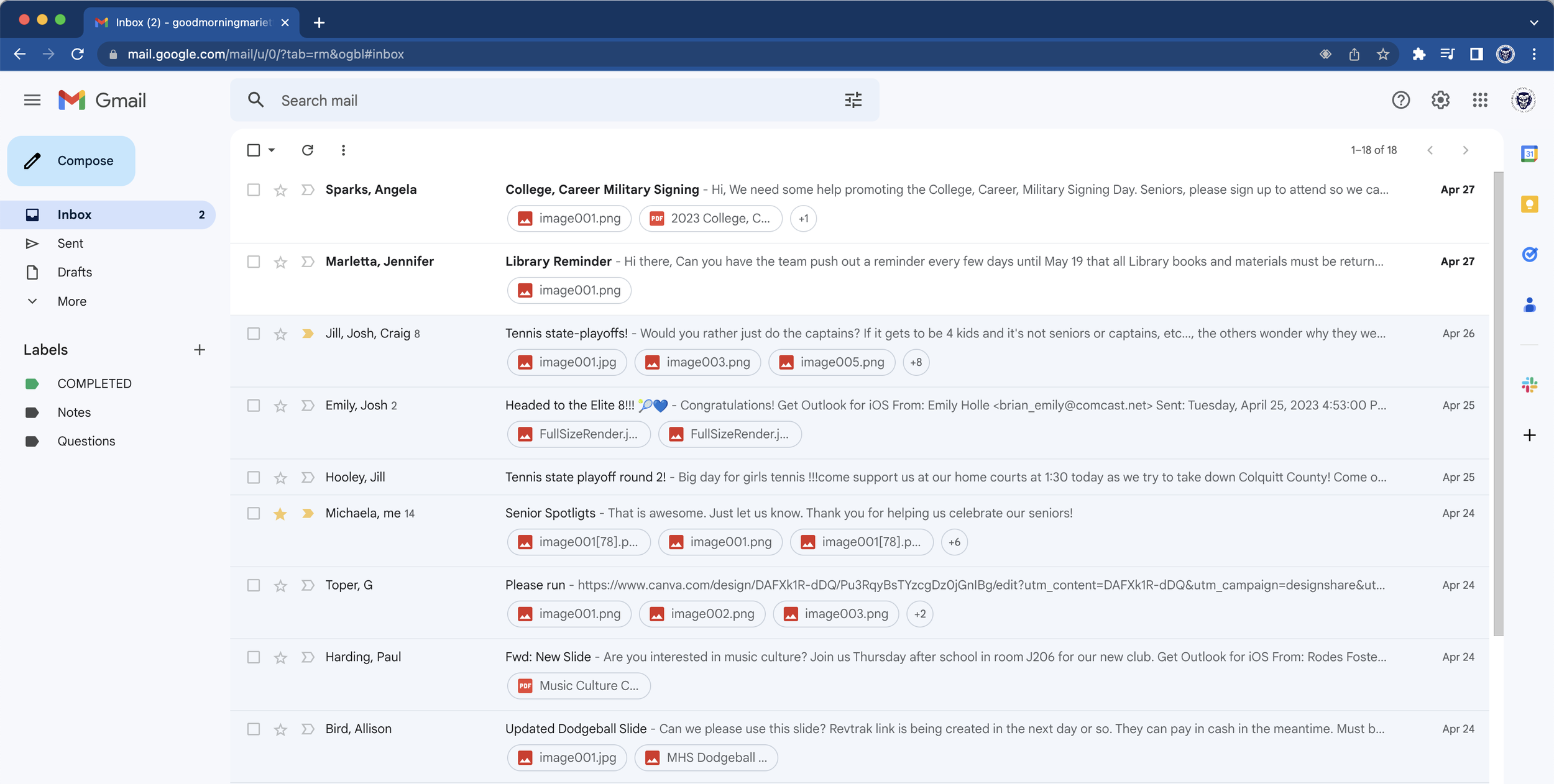Show search options filter icon
This screenshot has height=784, width=1554.
coord(853,100)
